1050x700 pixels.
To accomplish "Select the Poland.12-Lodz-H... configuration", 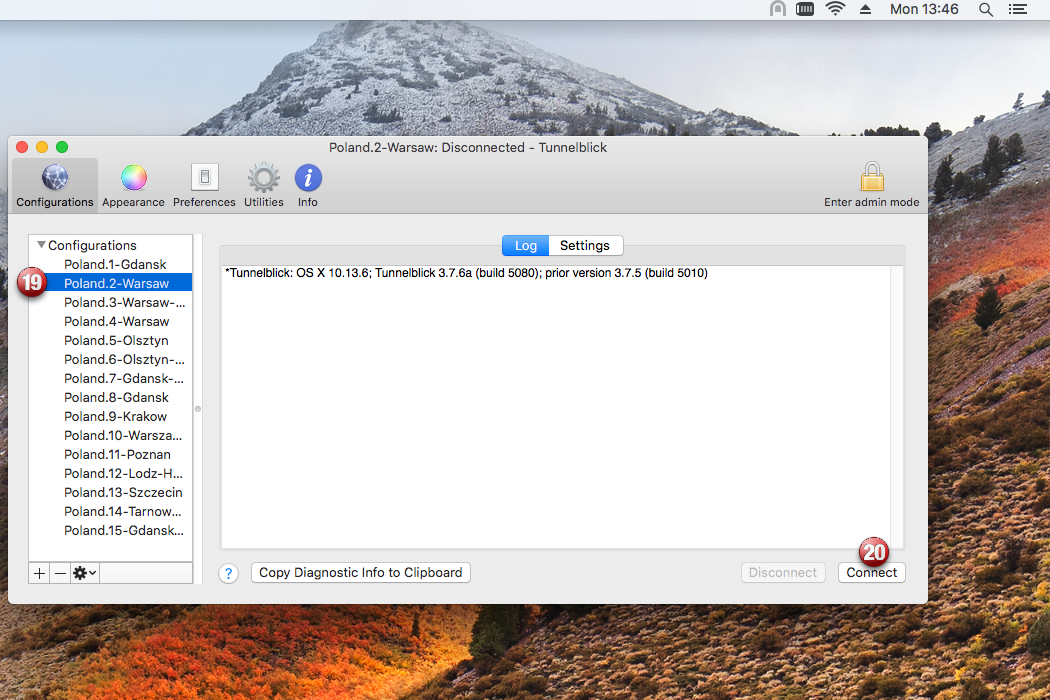I will pyautogui.click(x=111, y=474).
